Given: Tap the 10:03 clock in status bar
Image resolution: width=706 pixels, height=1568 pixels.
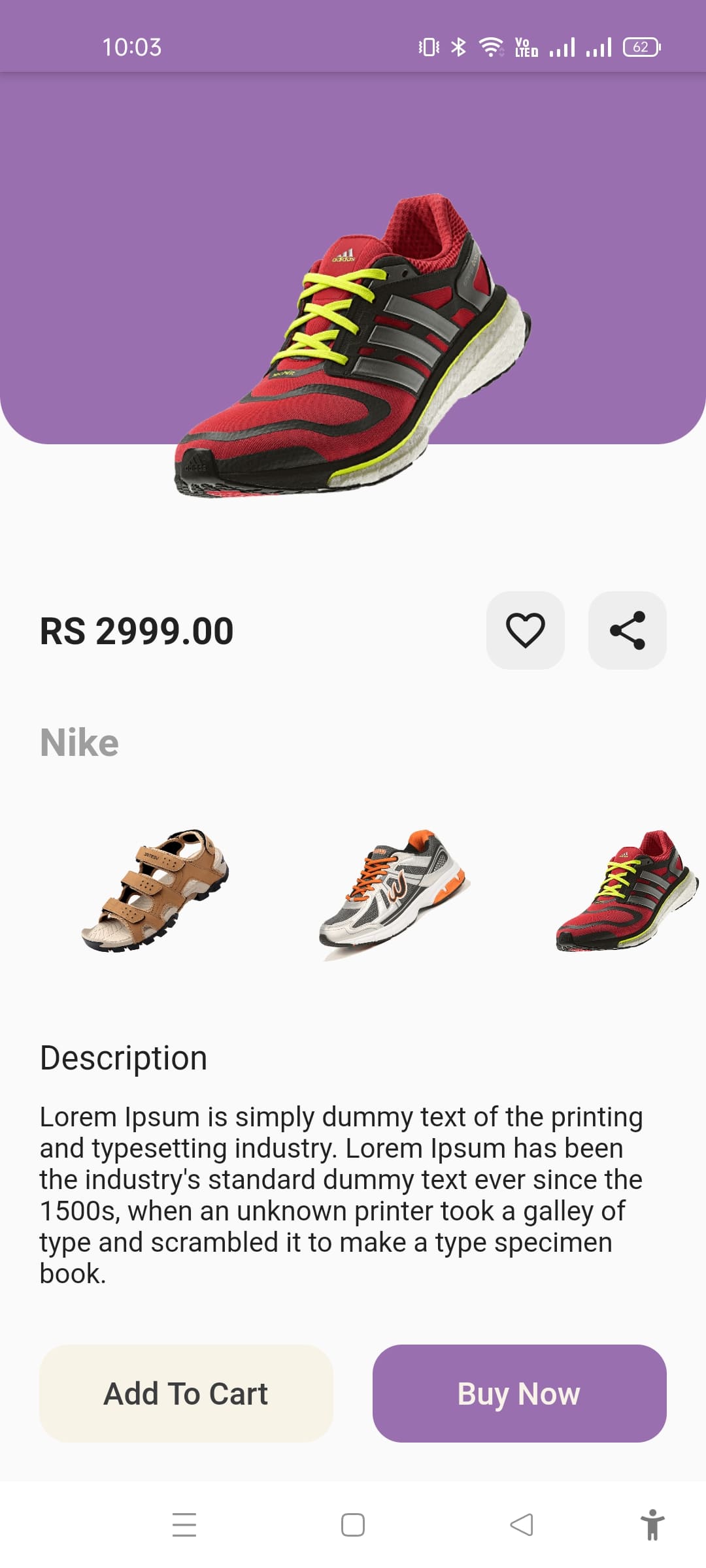Looking at the screenshot, I should 131,47.
